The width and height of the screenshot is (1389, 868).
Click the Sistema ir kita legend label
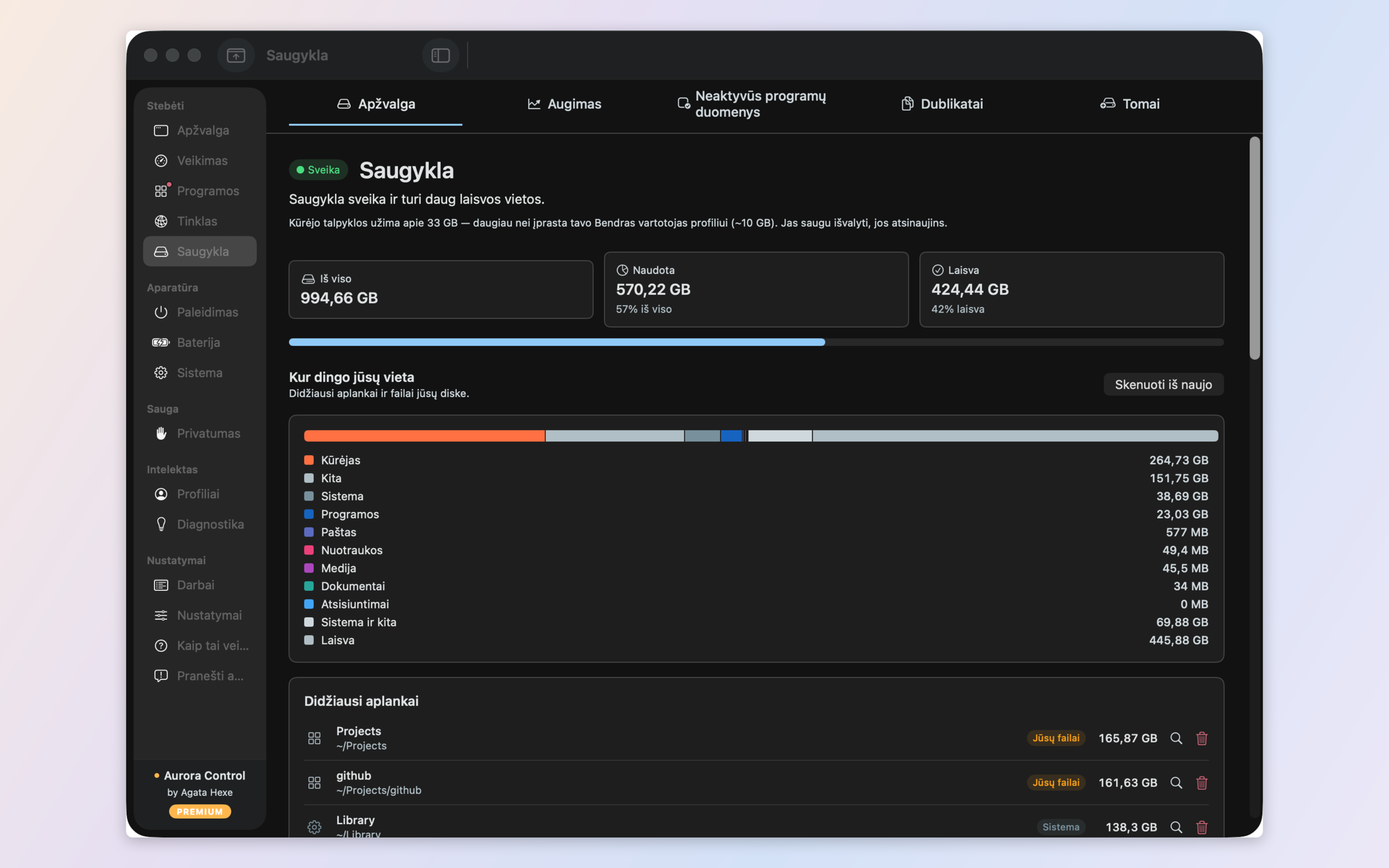pyautogui.click(x=359, y=622)
